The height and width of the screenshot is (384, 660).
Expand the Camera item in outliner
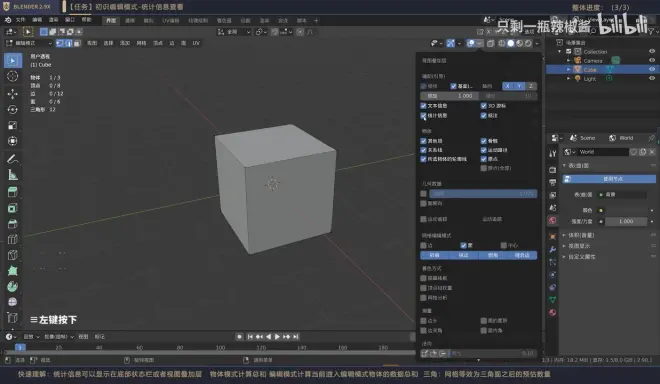tap(568, 61)
